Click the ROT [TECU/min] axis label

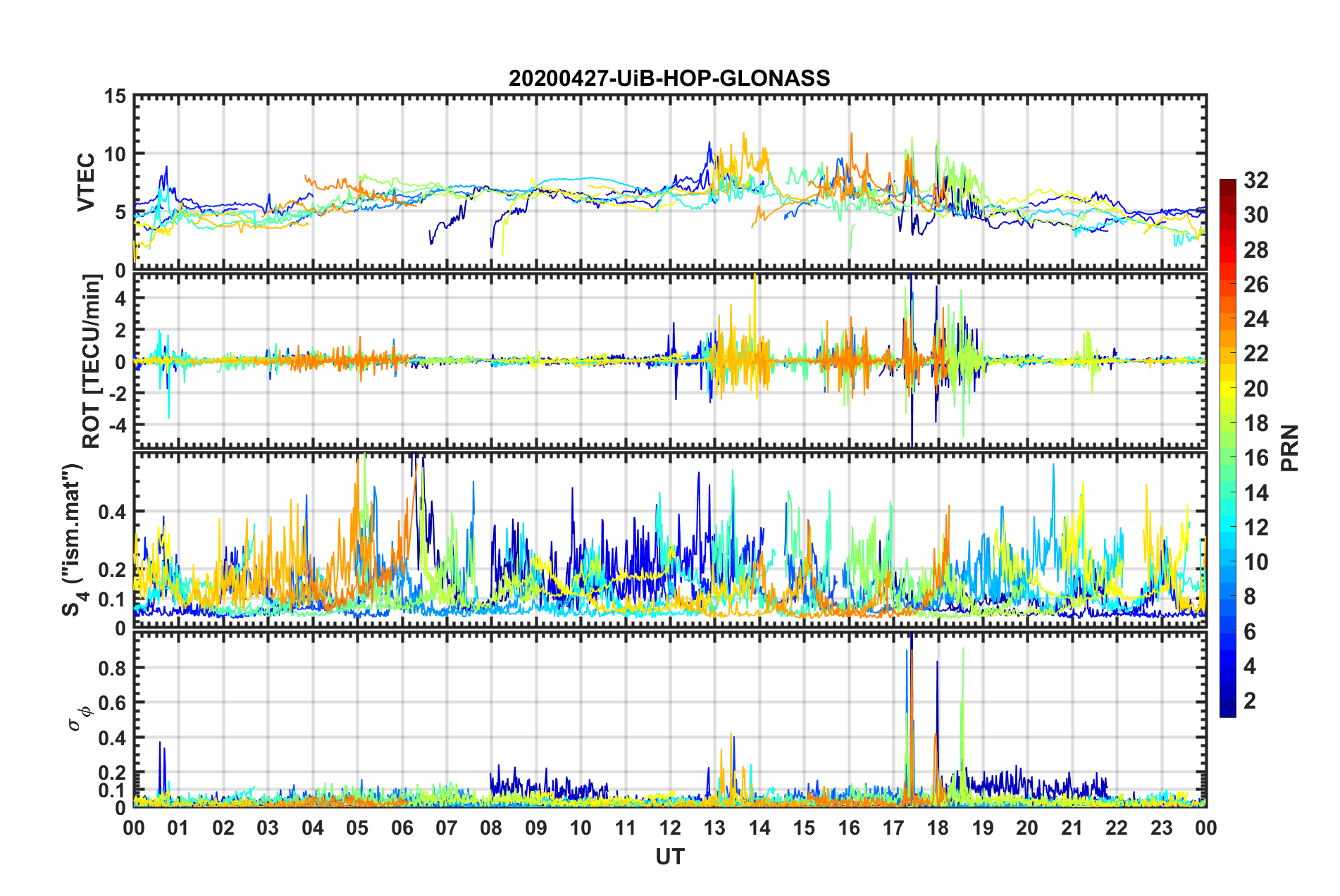(92, 361)
